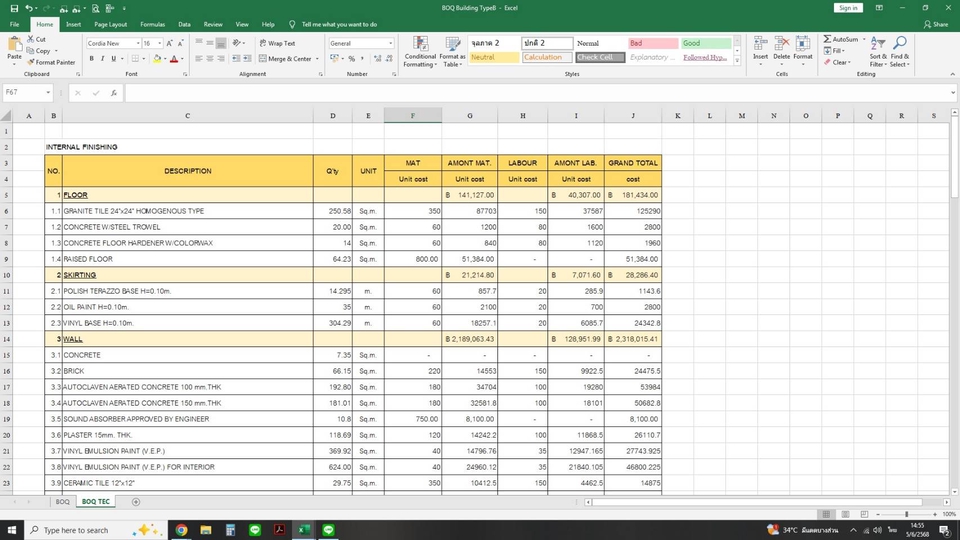Switch to the Data tab
The image size is (960, 540).
(x=184, y=24)
